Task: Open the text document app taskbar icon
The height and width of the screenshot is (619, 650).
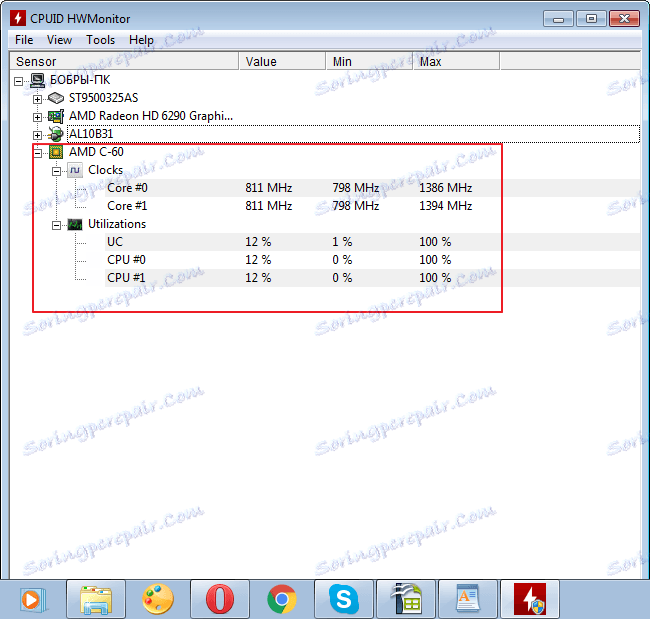Action: pos(468,600)
